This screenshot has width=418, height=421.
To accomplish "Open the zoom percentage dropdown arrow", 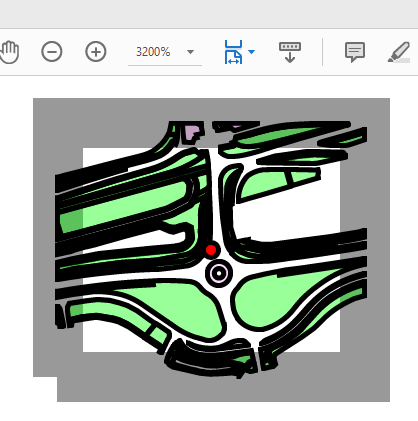I will (190, 52).
